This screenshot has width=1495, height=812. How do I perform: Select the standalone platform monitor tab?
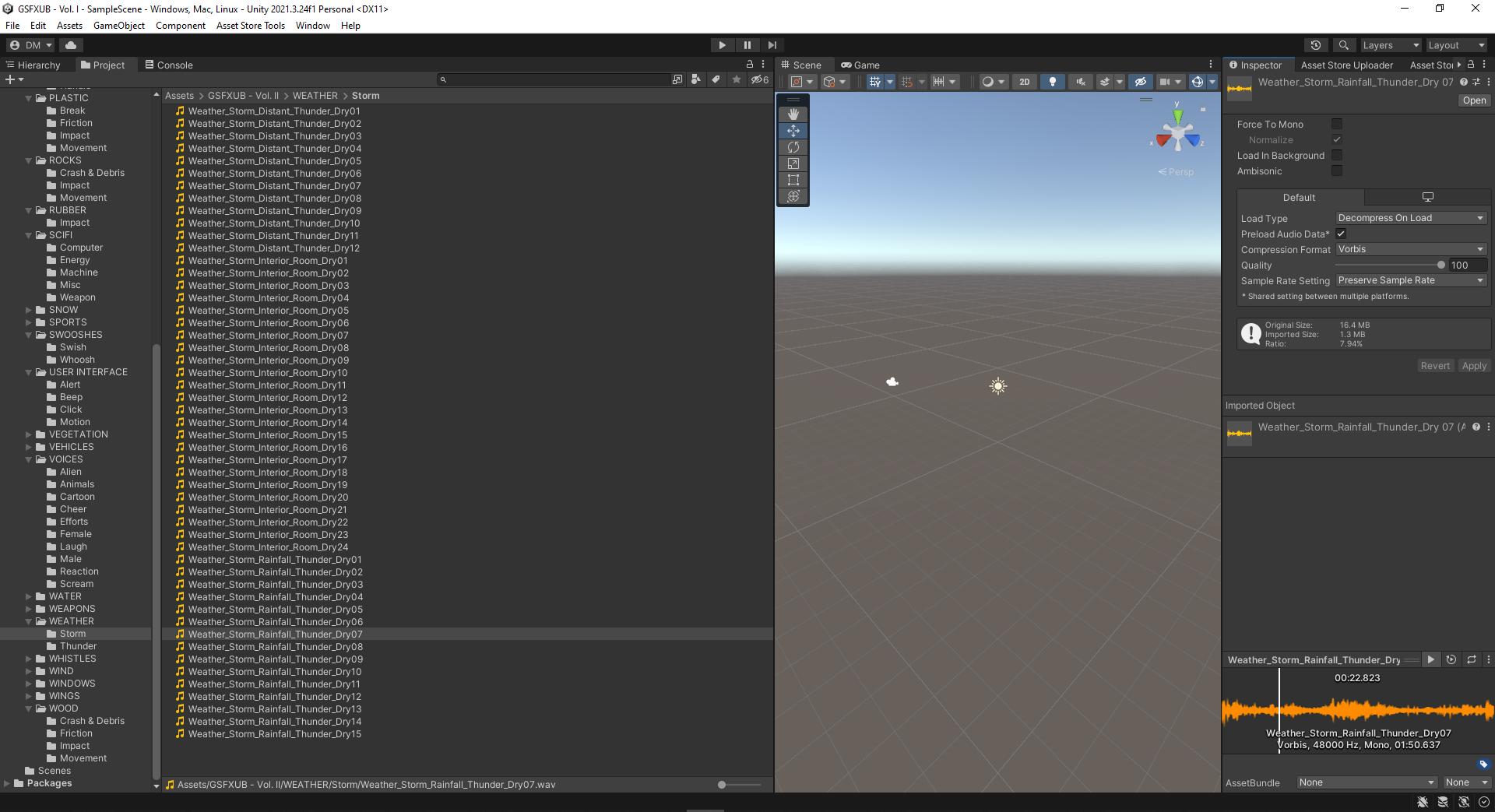pyautogui.click(x=1427, y=197)
